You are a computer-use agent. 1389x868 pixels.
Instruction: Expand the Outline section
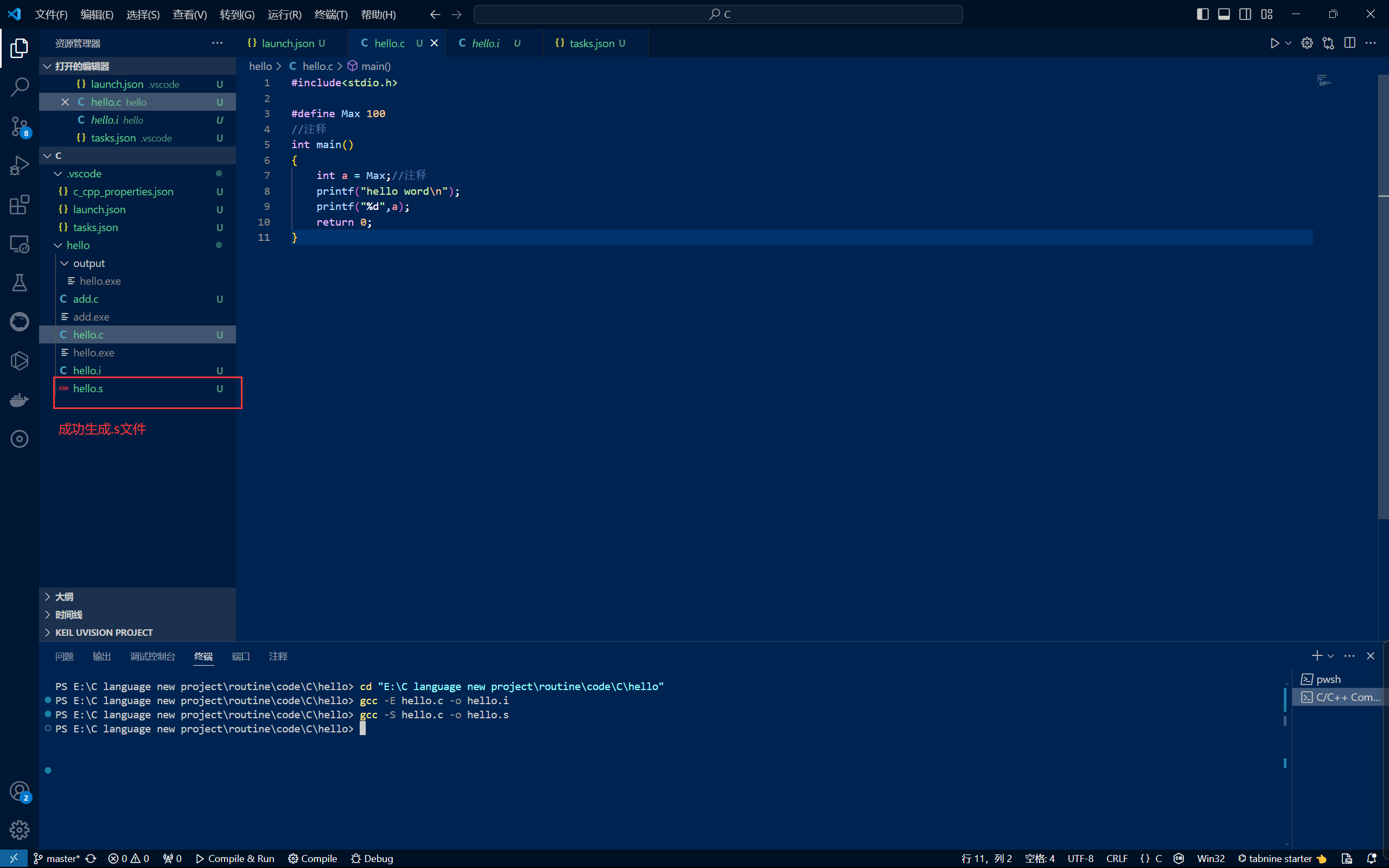point(138,596)
